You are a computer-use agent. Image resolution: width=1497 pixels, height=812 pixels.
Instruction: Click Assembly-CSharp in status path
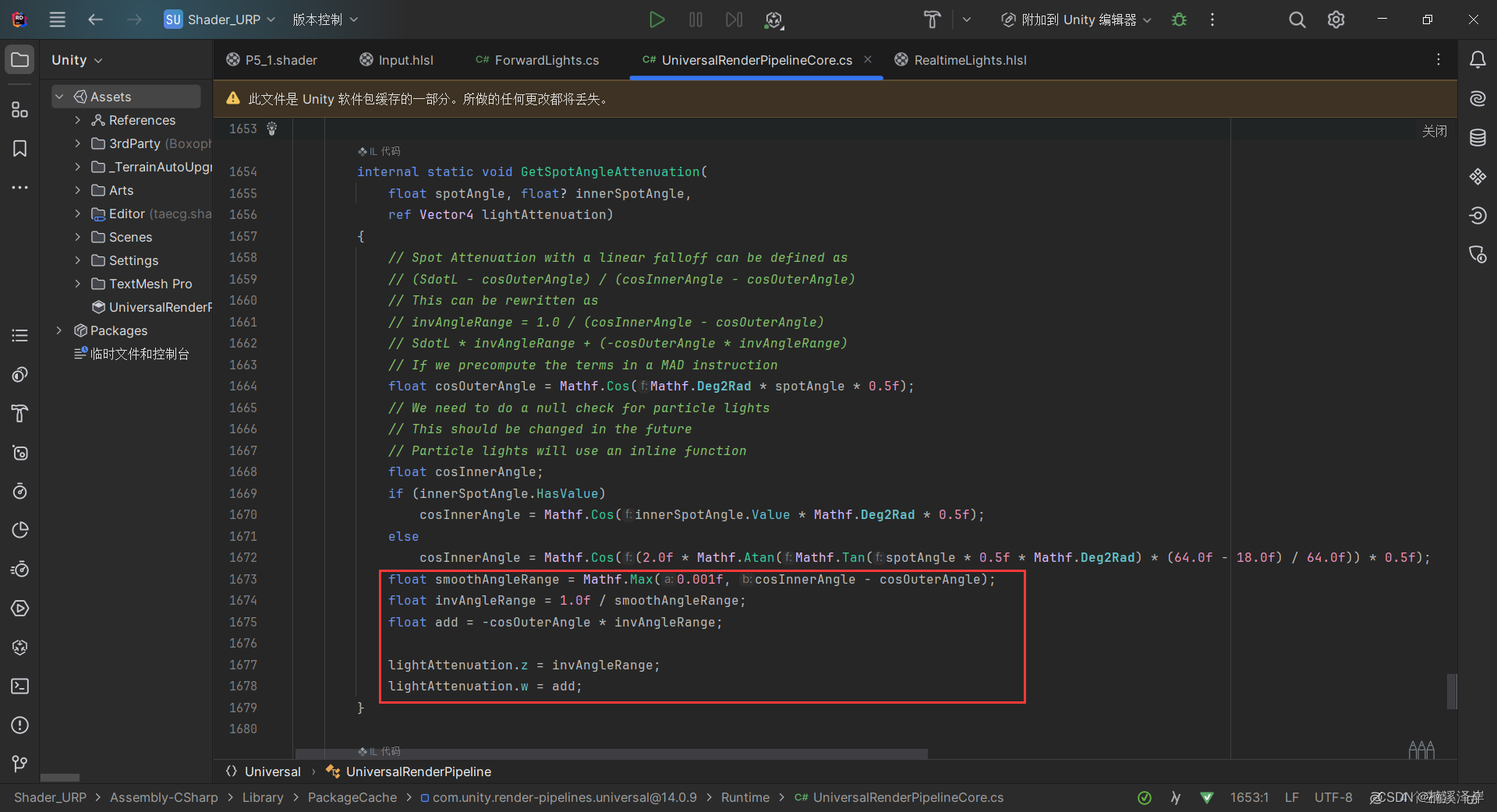pos(164,797)
